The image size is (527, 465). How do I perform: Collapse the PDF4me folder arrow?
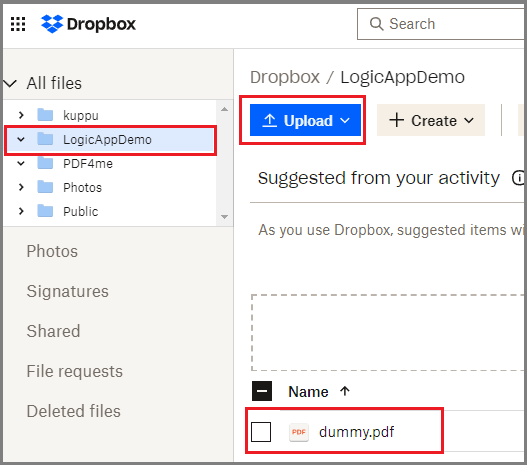click(x=21, y=163)
